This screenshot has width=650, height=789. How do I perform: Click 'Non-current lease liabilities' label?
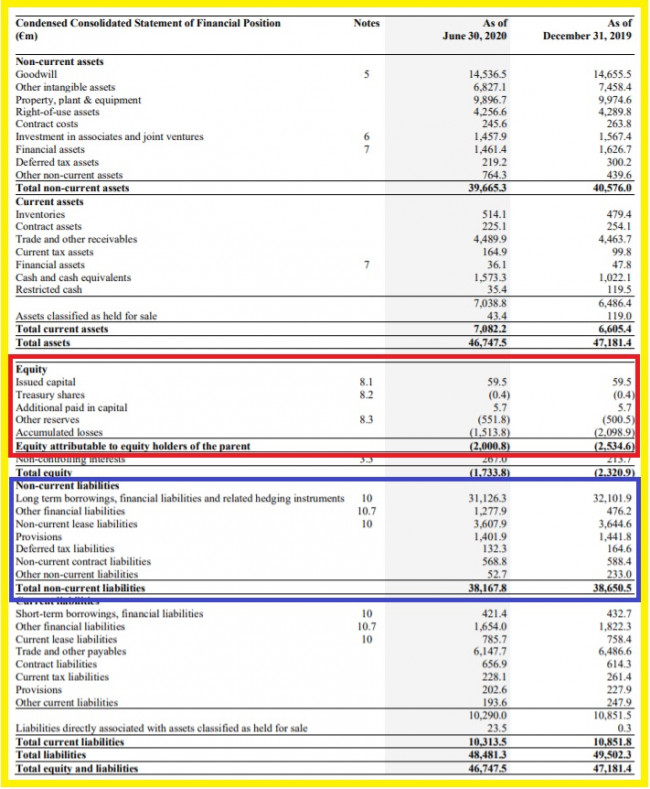76,524
